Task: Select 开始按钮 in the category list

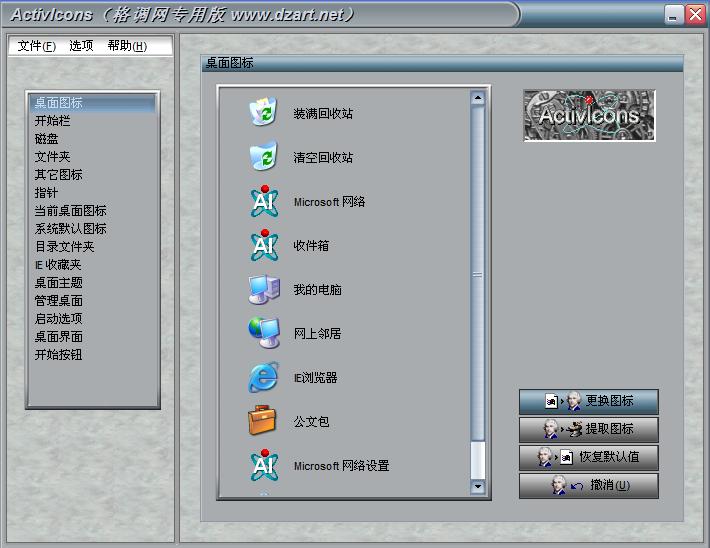Action: [x=93, y=355]
